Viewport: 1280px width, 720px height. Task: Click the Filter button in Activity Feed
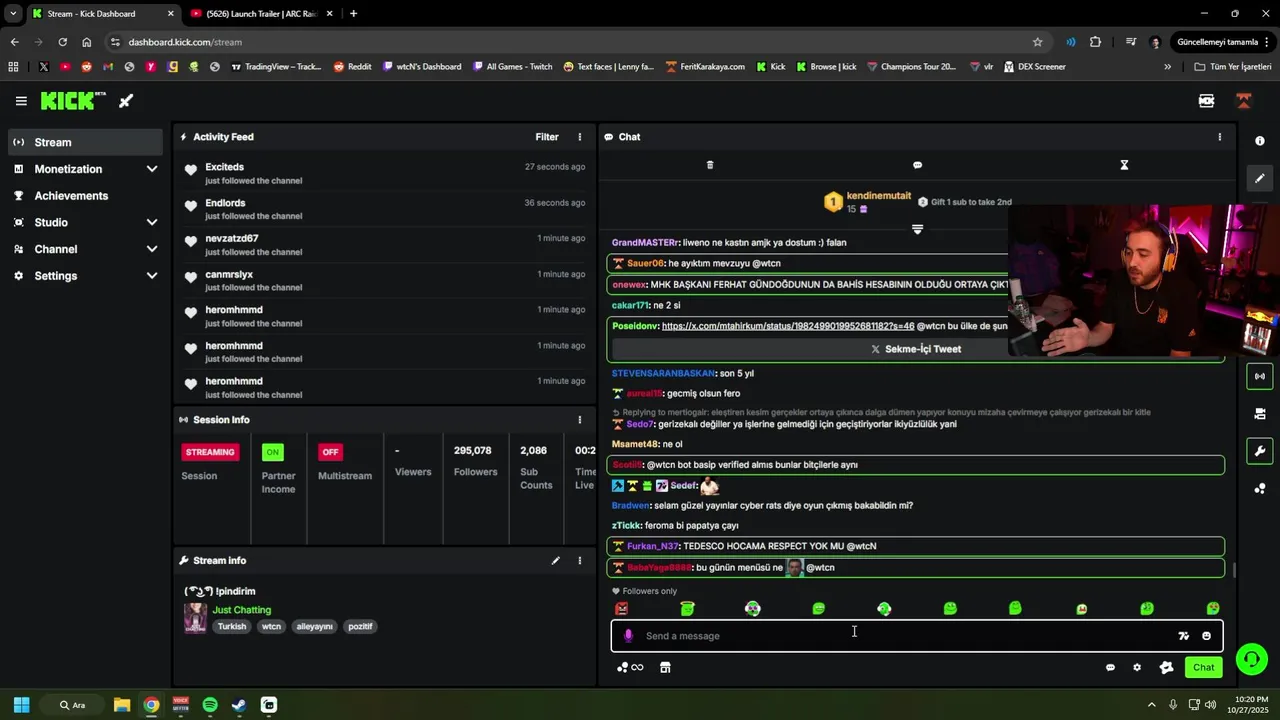547,137
